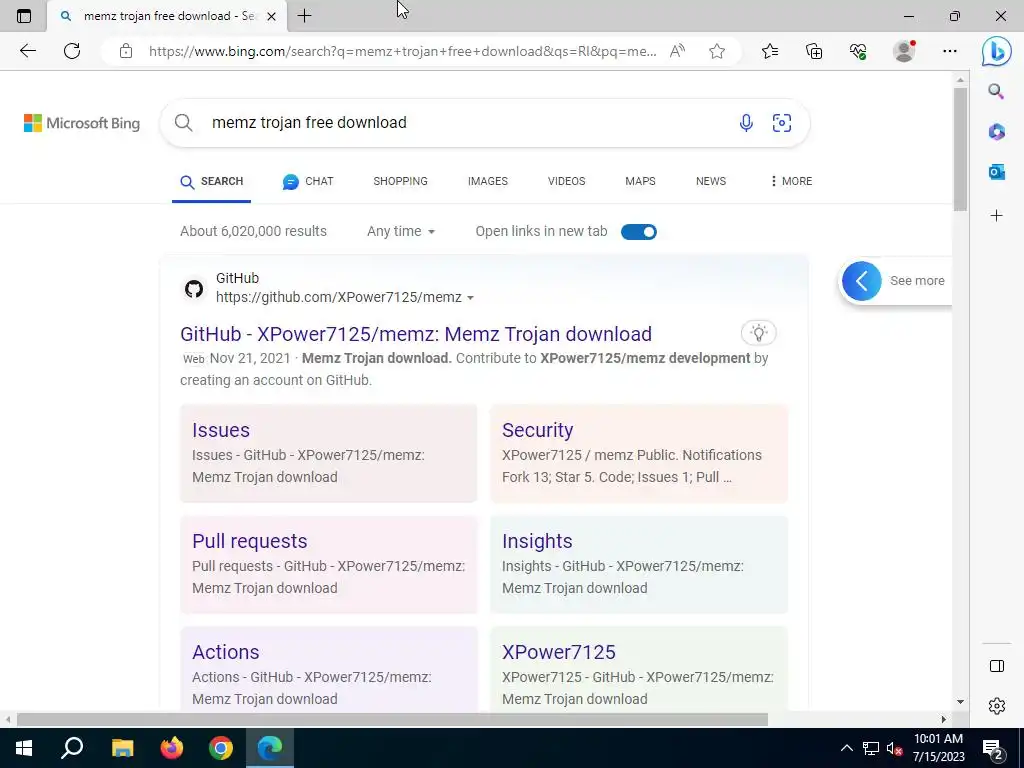Toggle Open links in new tab switch
Viewport: 1024px width, 768px height.
click(639, 232)
